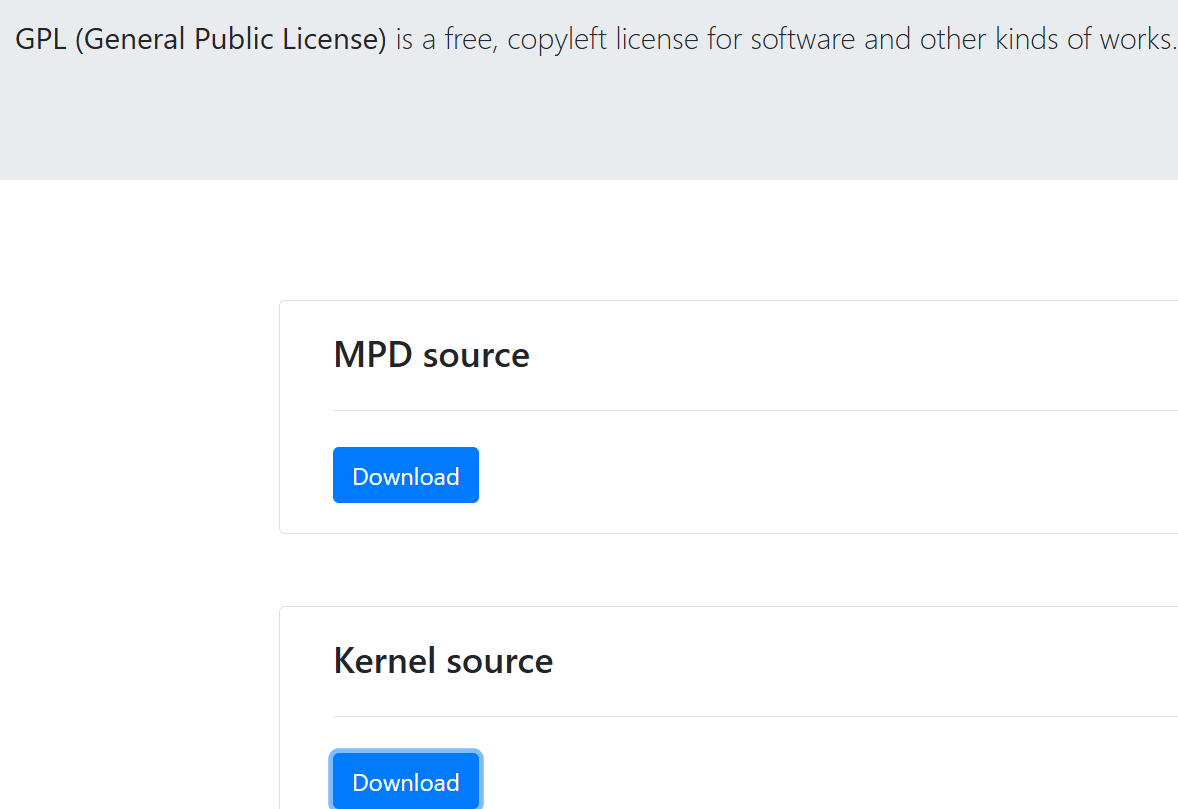
Task: Click the word 'License' in the bold text
Action: point(336,40)
